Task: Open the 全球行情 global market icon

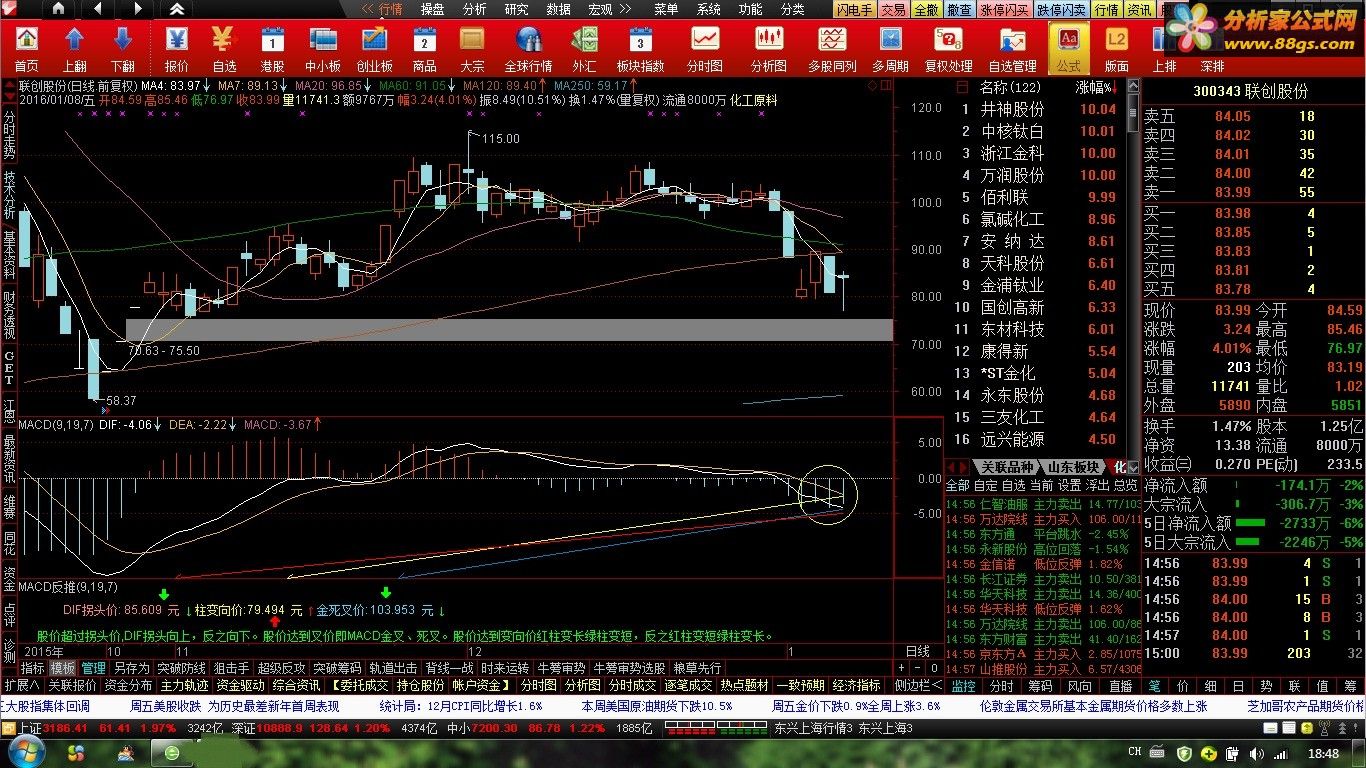Action: click(x=528, y=48)
